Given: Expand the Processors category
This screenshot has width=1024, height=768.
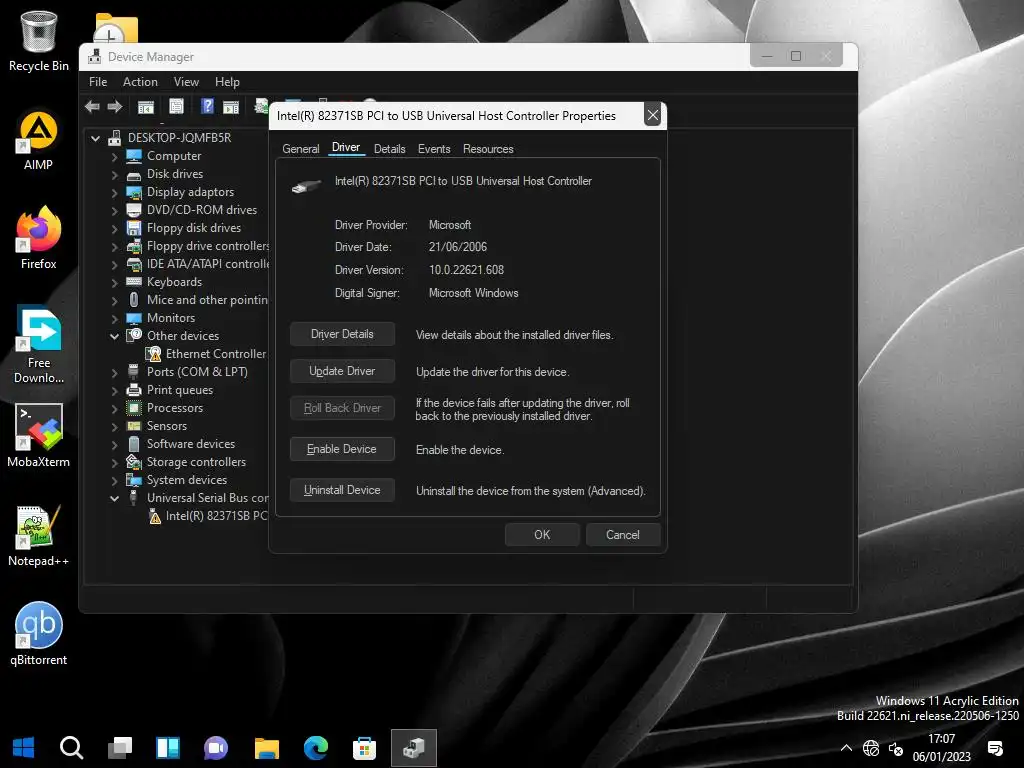Looking at the screenshot, I should (x=114, y=409).
